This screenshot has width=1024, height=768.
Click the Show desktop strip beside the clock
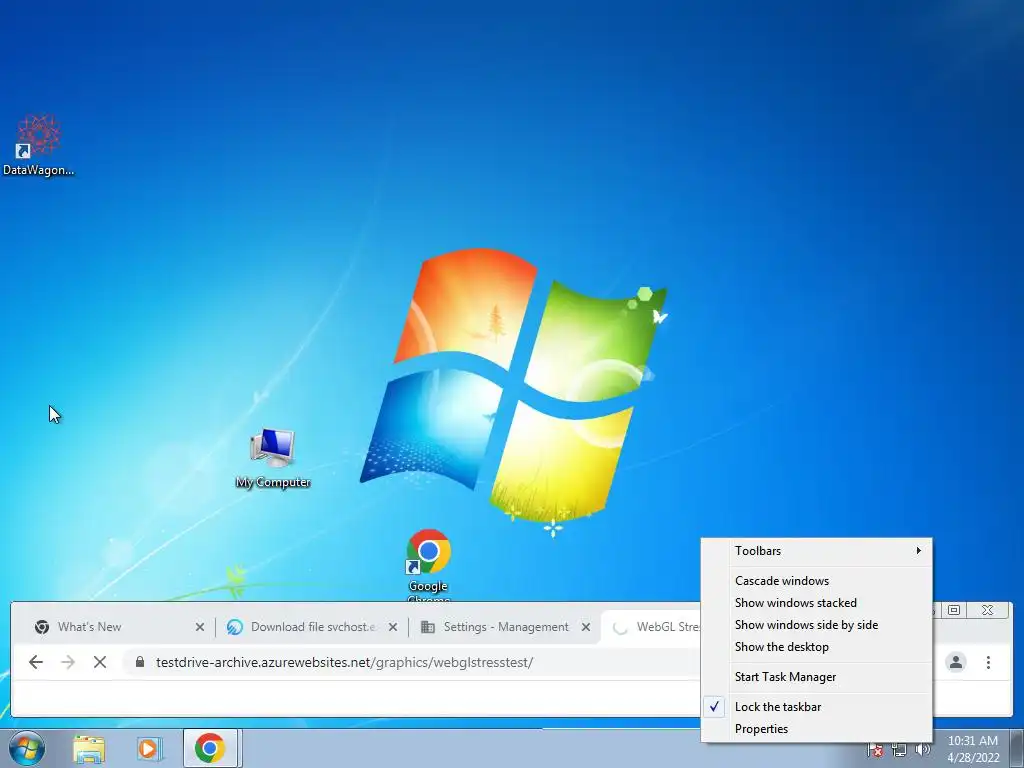1017,748
